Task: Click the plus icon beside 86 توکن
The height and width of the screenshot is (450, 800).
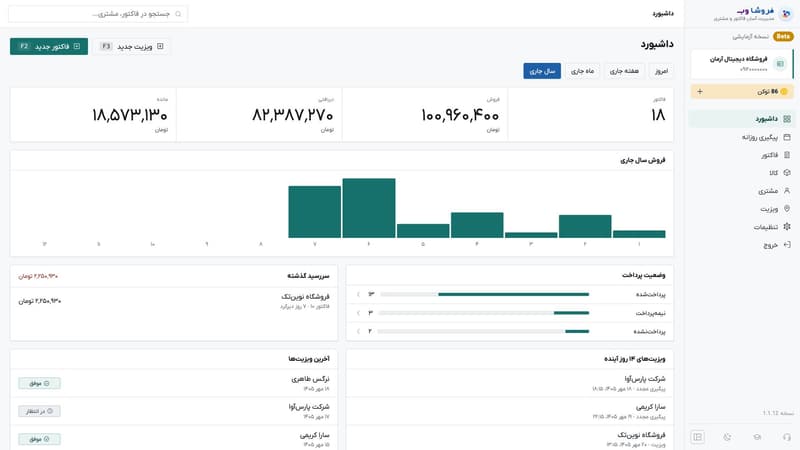Action: [x=700, y=91]
